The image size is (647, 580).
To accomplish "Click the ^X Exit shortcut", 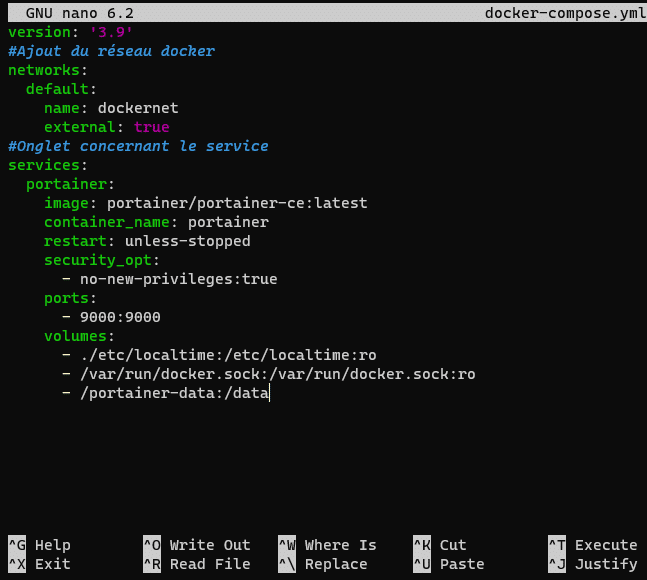I will click(40, 564).
